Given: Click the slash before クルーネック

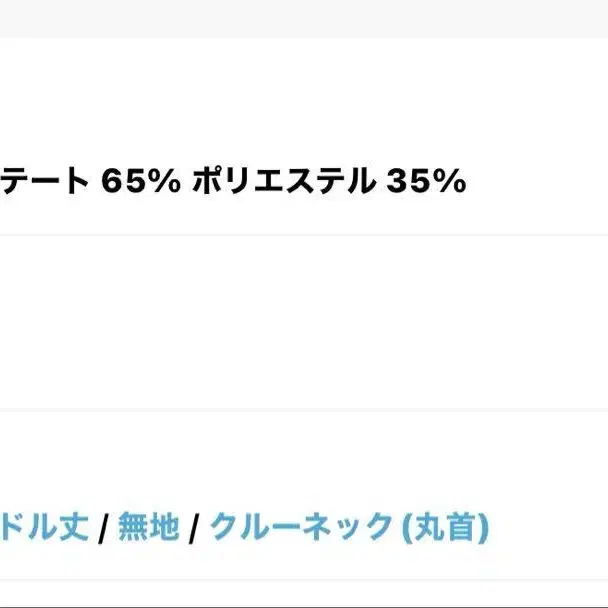Looking at the screenshot, I should (194, 526).
